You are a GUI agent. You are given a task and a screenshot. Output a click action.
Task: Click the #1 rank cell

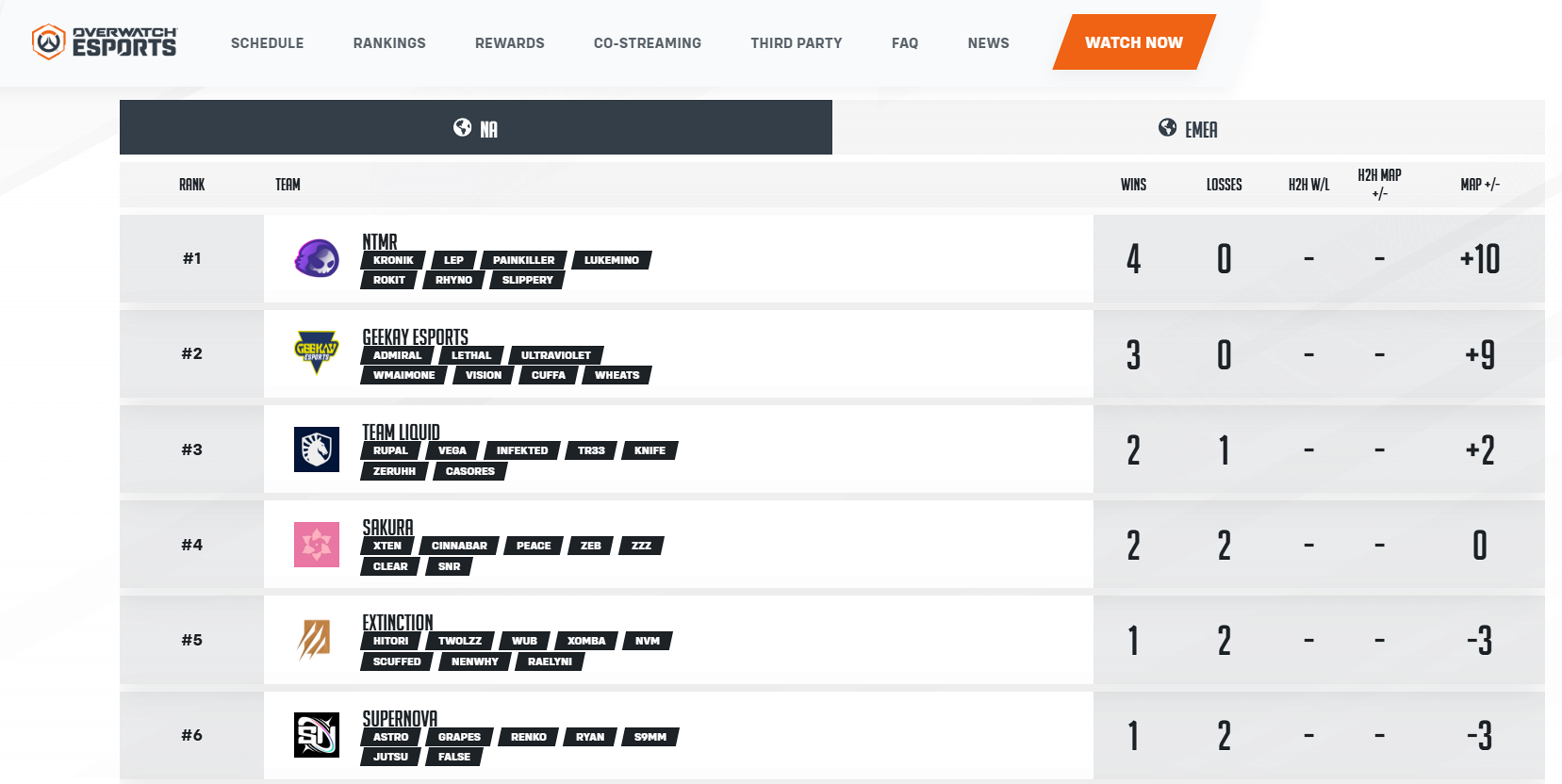tap(192, 258)
